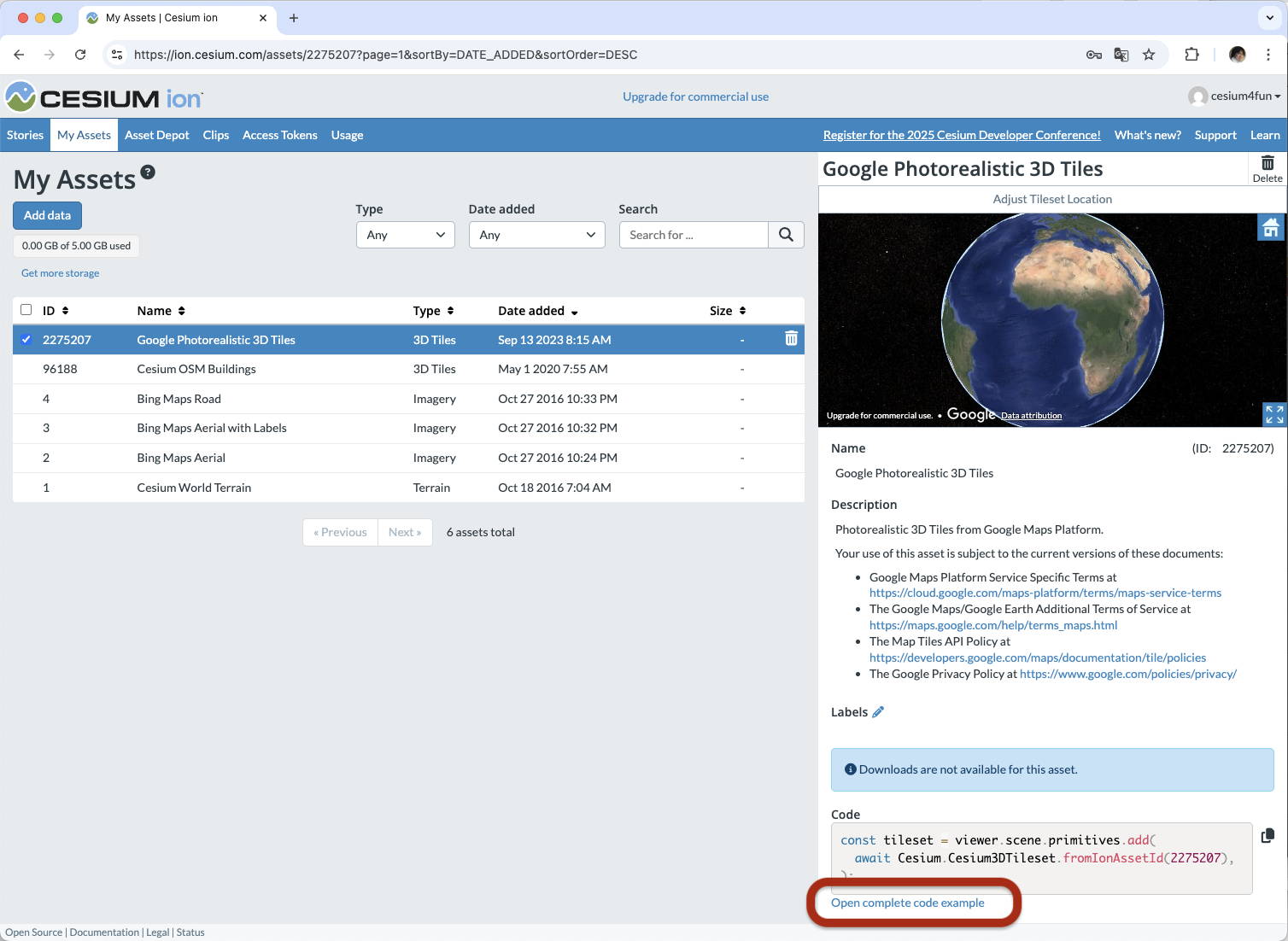Select the Cesium World Terrain row
1288x941 pixels.
tap(408, 488)
